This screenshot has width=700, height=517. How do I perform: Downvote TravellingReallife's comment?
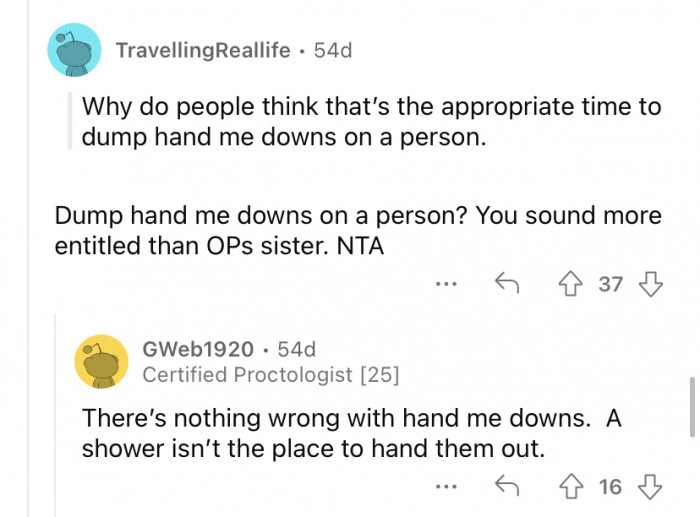pyautogui.click(x=650, y=284)
